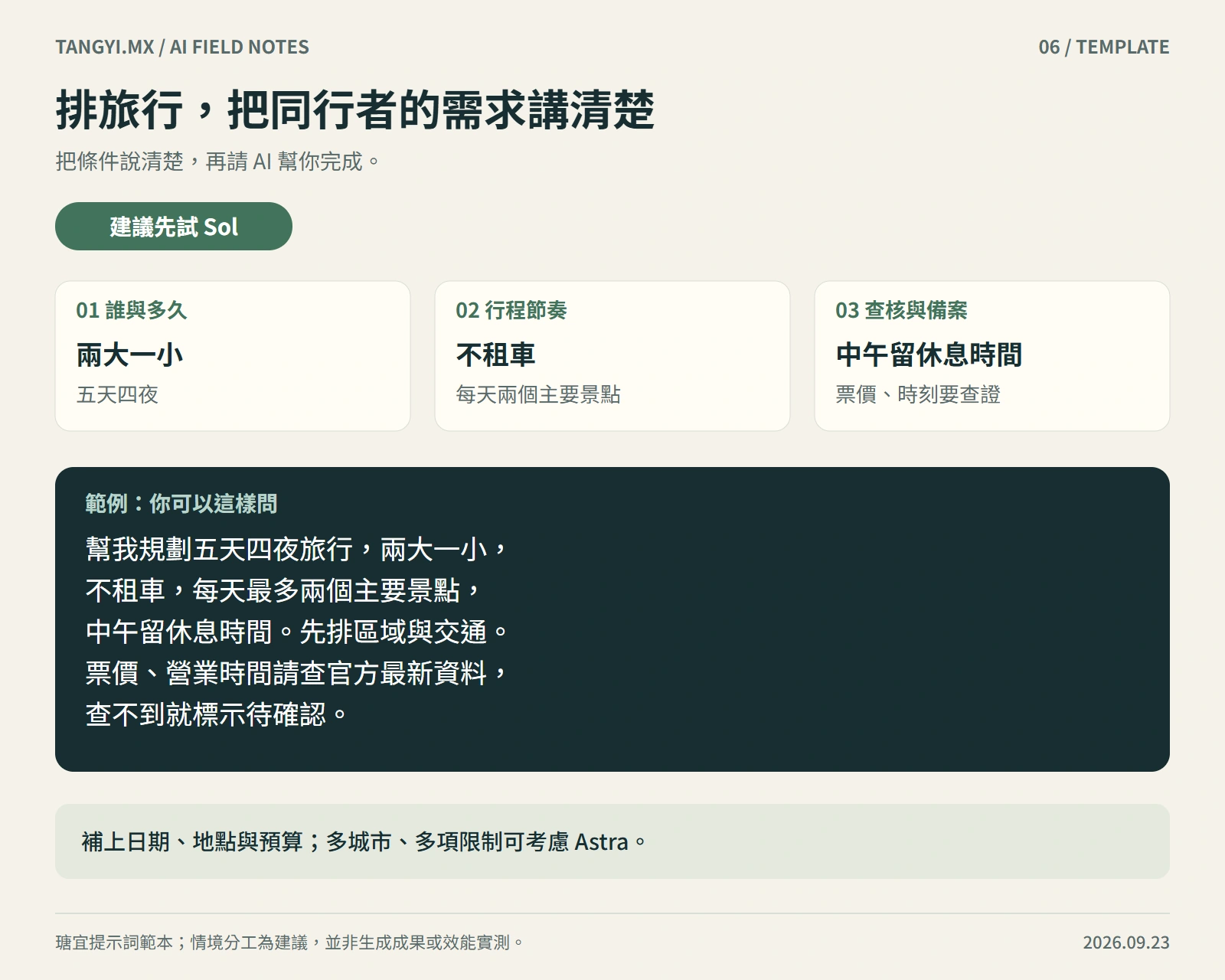Image resolution: width=1225 pixels, height=980 pixels.
Task: Click the line 幫我規劃五天四夜旅行，兩大一小
Action: [x=296, y=549]
